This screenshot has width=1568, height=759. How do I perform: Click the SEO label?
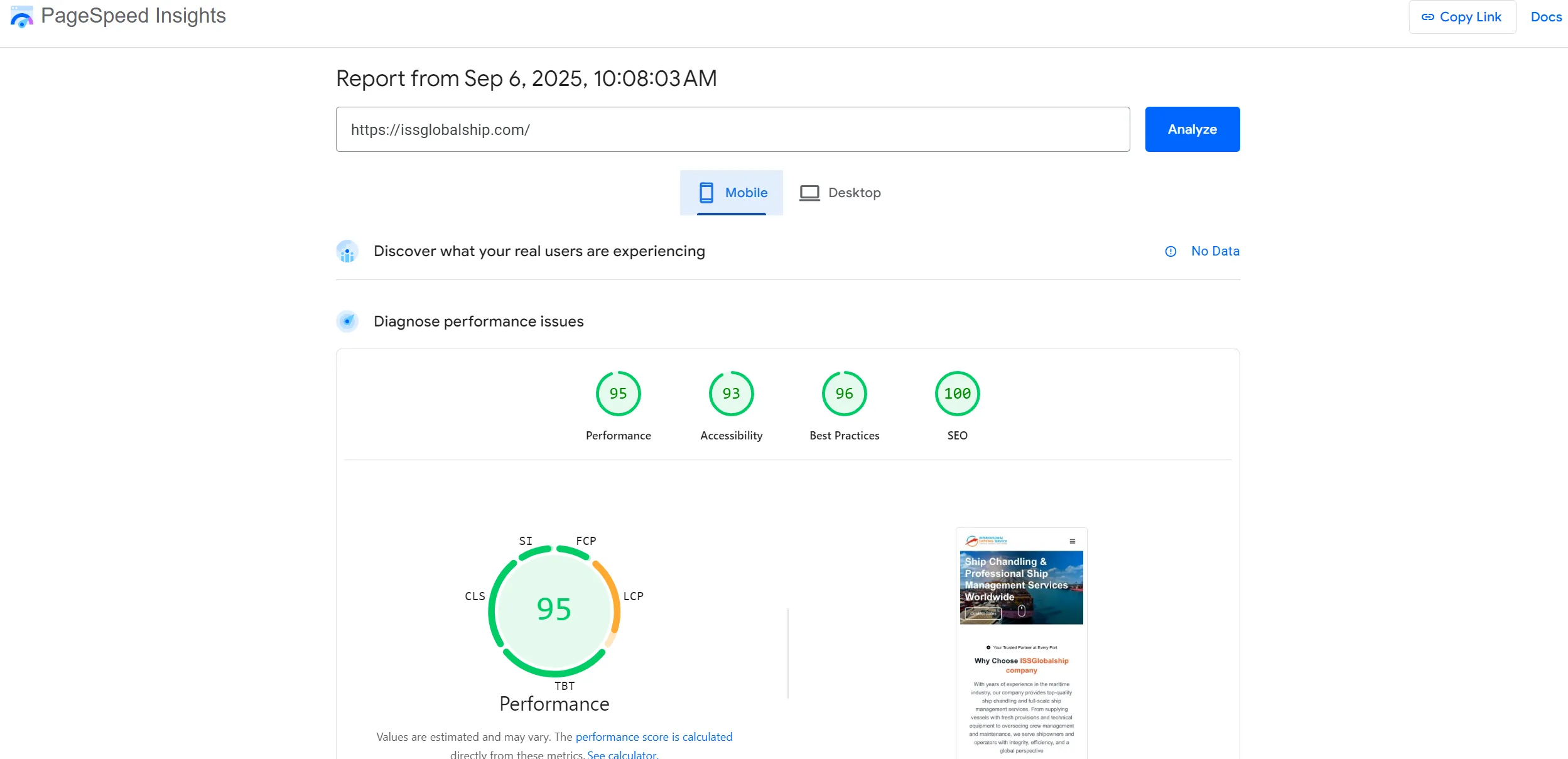pos(957,436)
